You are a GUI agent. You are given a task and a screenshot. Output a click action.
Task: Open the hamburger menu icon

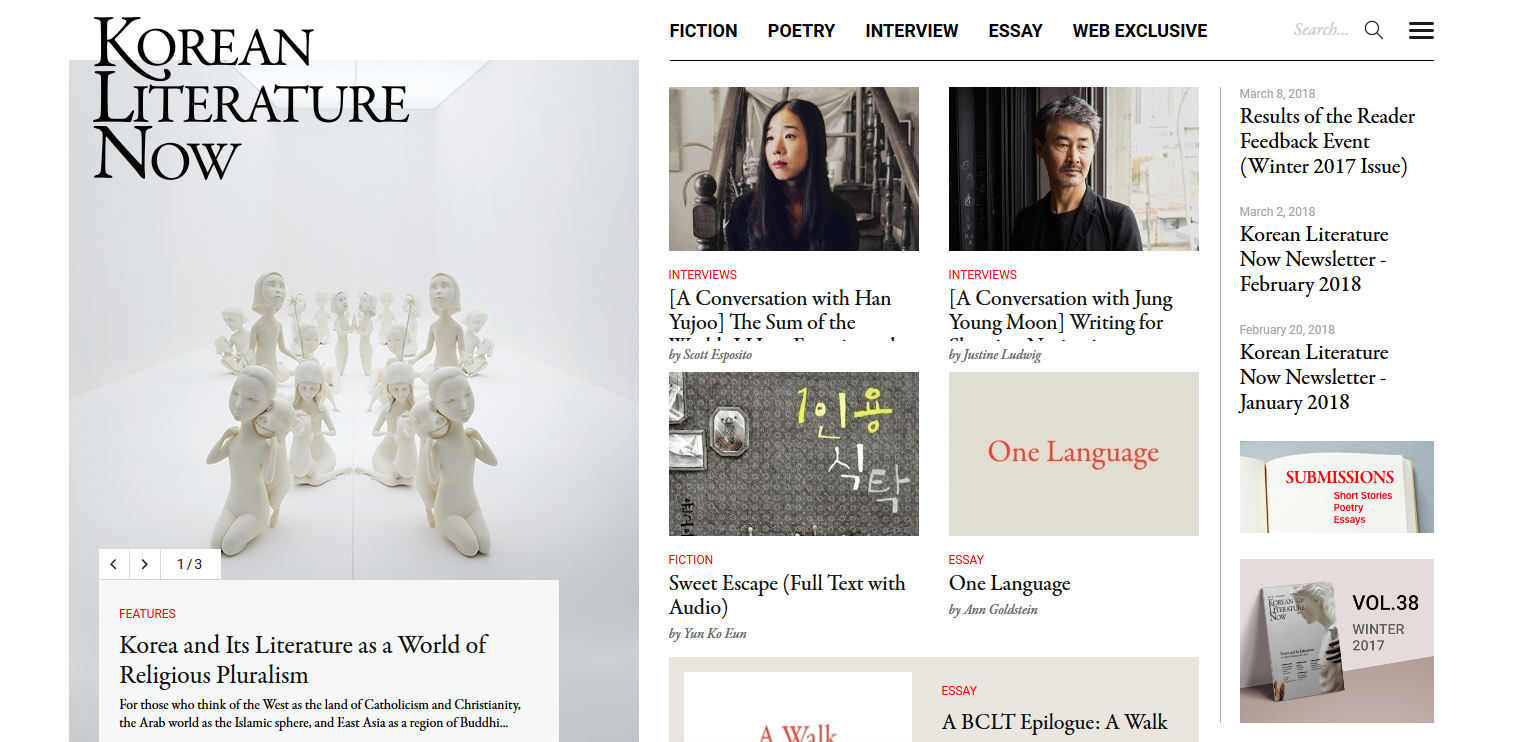click(1421, 31)
